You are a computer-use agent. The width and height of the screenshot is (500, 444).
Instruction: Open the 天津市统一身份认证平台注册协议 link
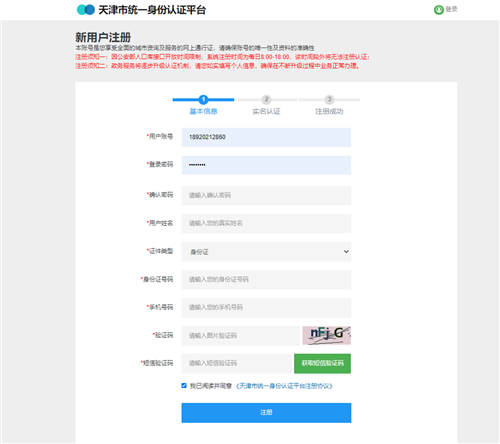284,386
